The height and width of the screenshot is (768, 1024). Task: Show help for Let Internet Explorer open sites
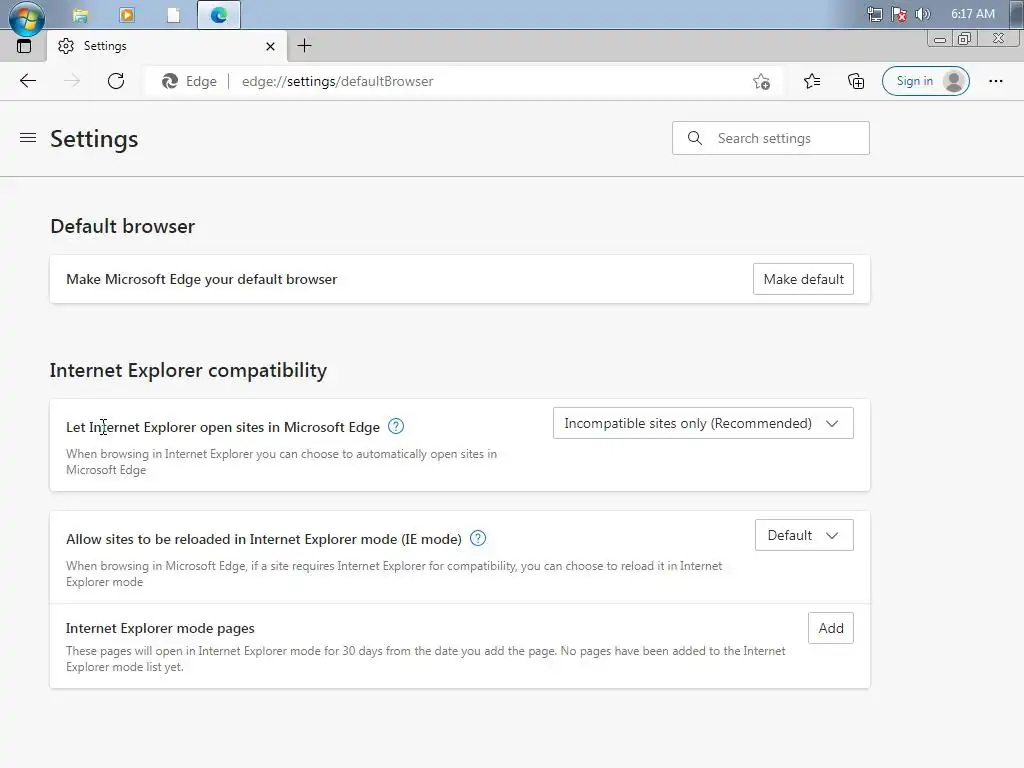(396, 426)
